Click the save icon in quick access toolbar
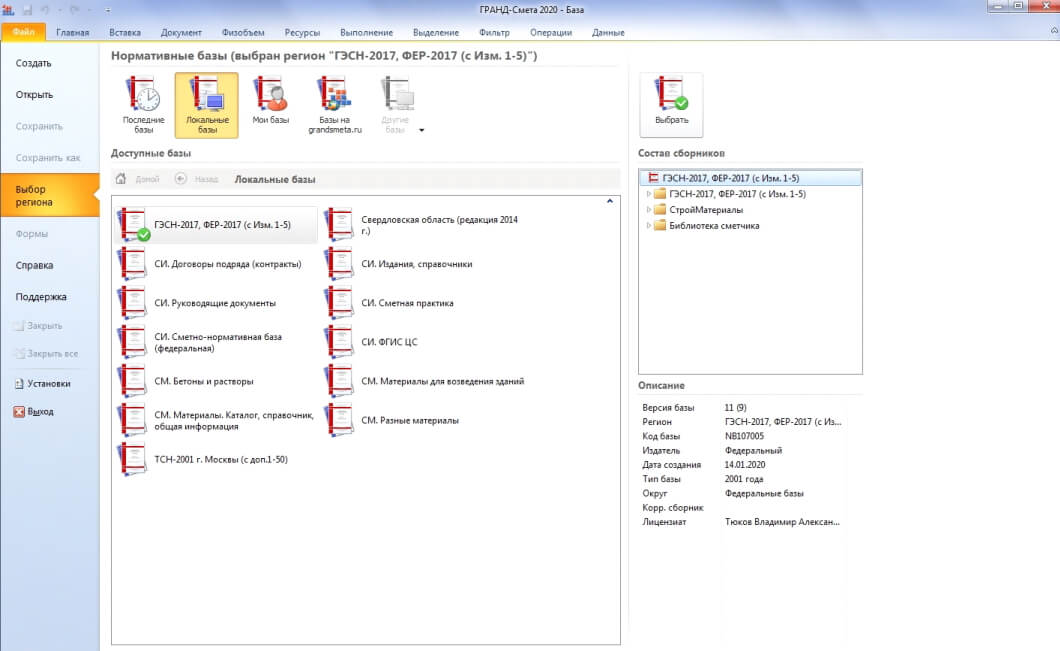The width and height of the screenshot is (1060, 651). tap(28, 10)
